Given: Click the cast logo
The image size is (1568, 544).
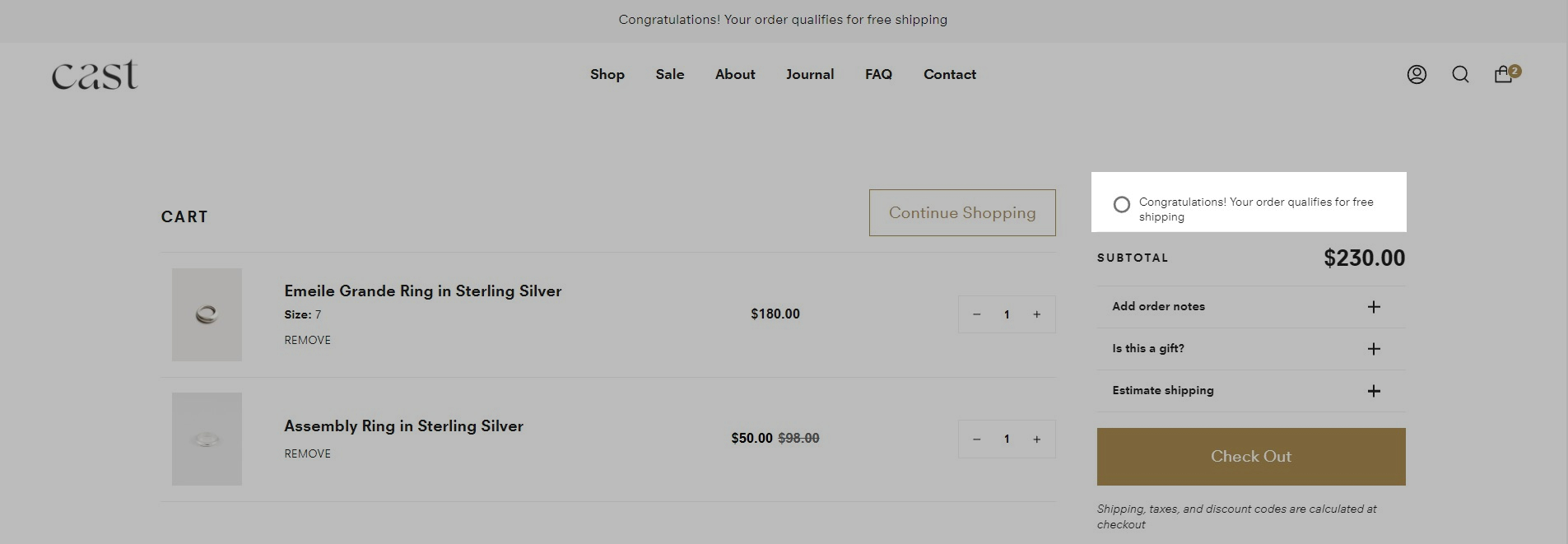Looking at the screenshot, I should 95,75.
